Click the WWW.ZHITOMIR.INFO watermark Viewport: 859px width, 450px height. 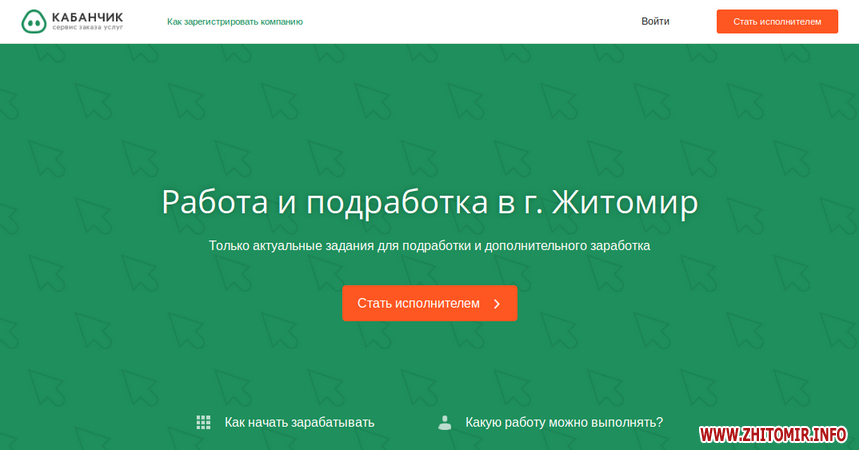773,435
